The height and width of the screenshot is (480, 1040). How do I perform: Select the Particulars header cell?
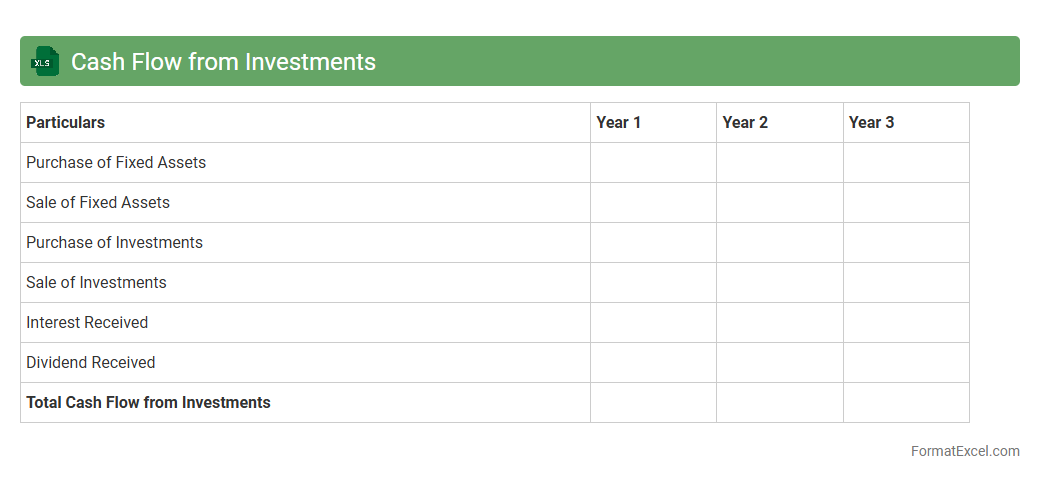coord(66,122)
